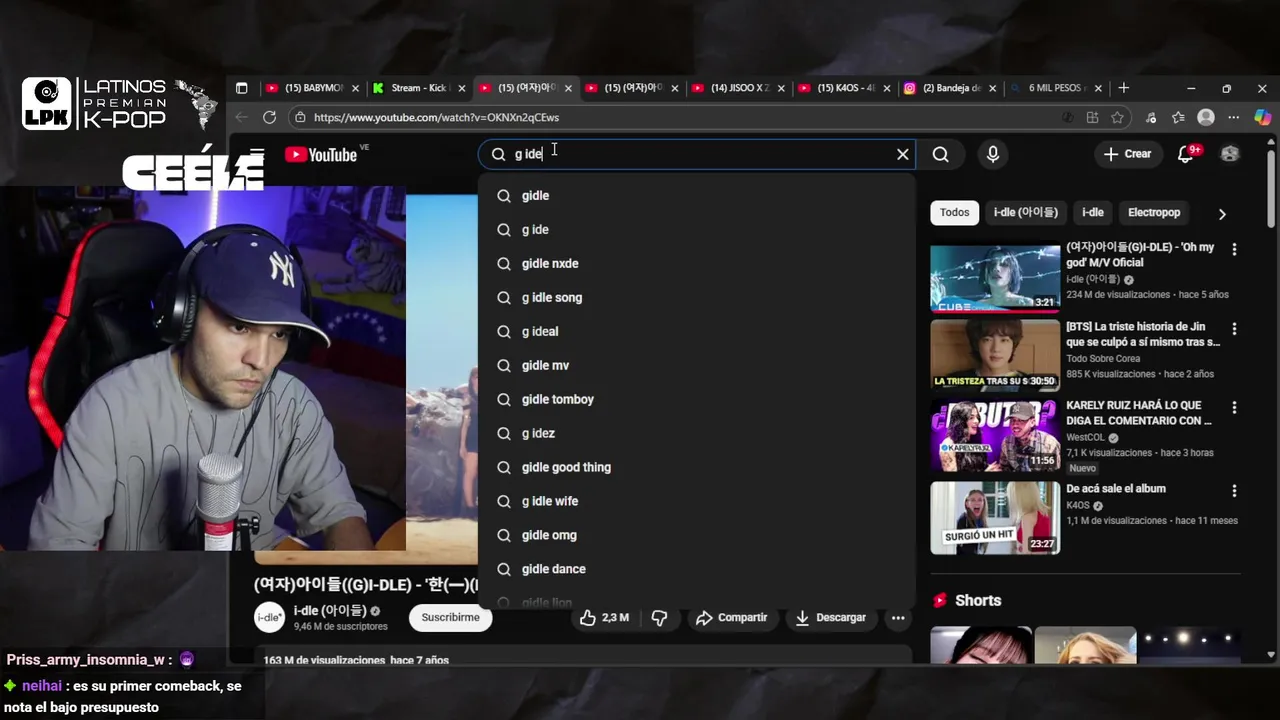Open the browser profile icon

1206,117
